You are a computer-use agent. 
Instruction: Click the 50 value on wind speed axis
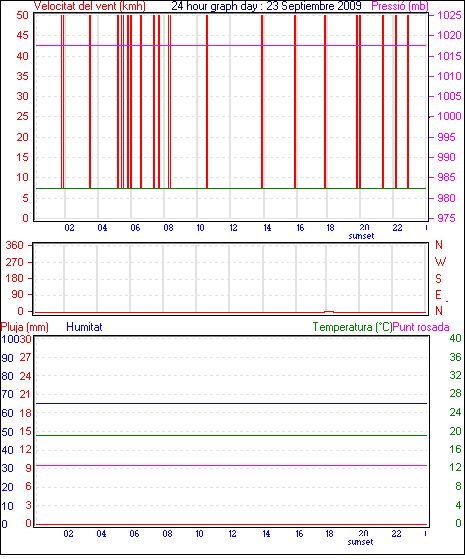22,15
